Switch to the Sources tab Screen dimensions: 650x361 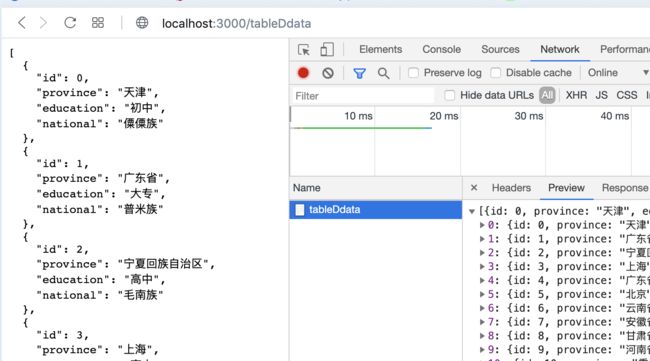tap(500, 49)
